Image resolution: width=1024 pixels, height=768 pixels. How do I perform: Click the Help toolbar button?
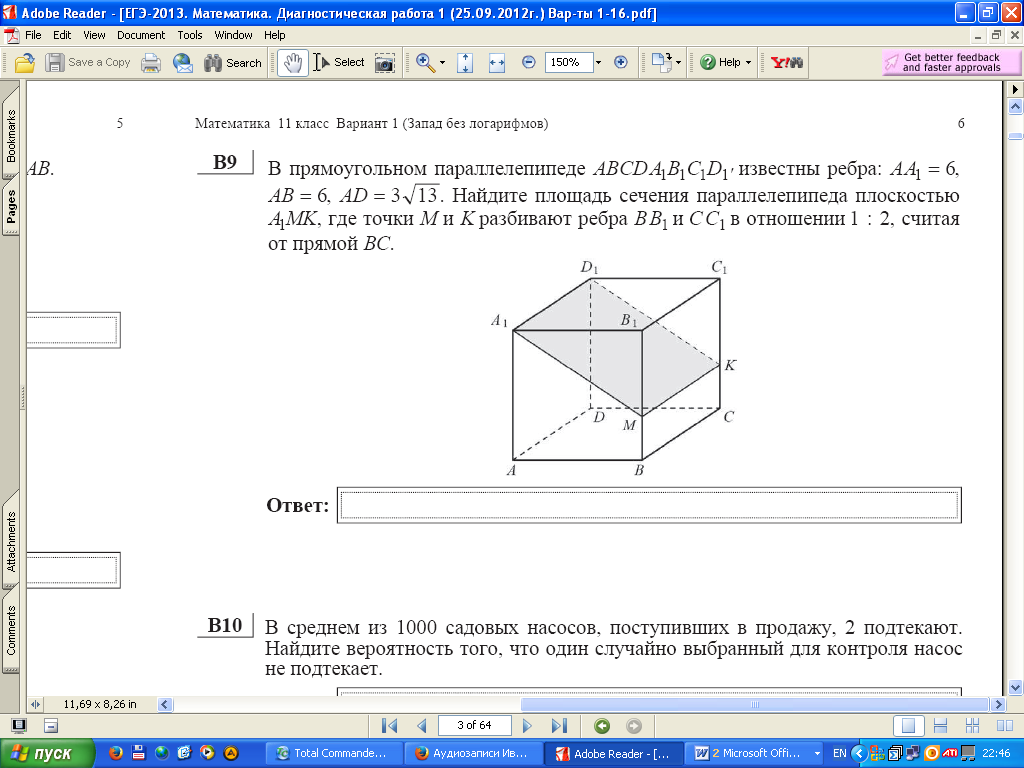tap(720, 63)
